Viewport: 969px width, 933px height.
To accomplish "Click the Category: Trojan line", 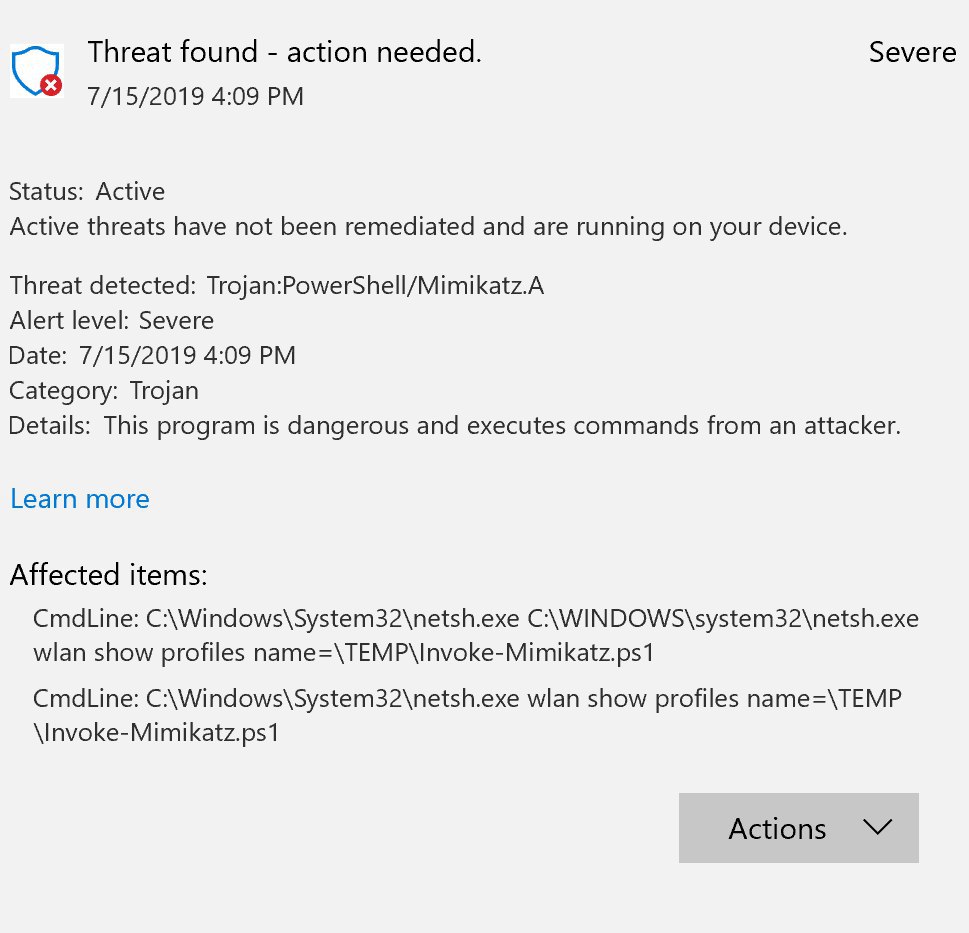I will tap(104, 391).
